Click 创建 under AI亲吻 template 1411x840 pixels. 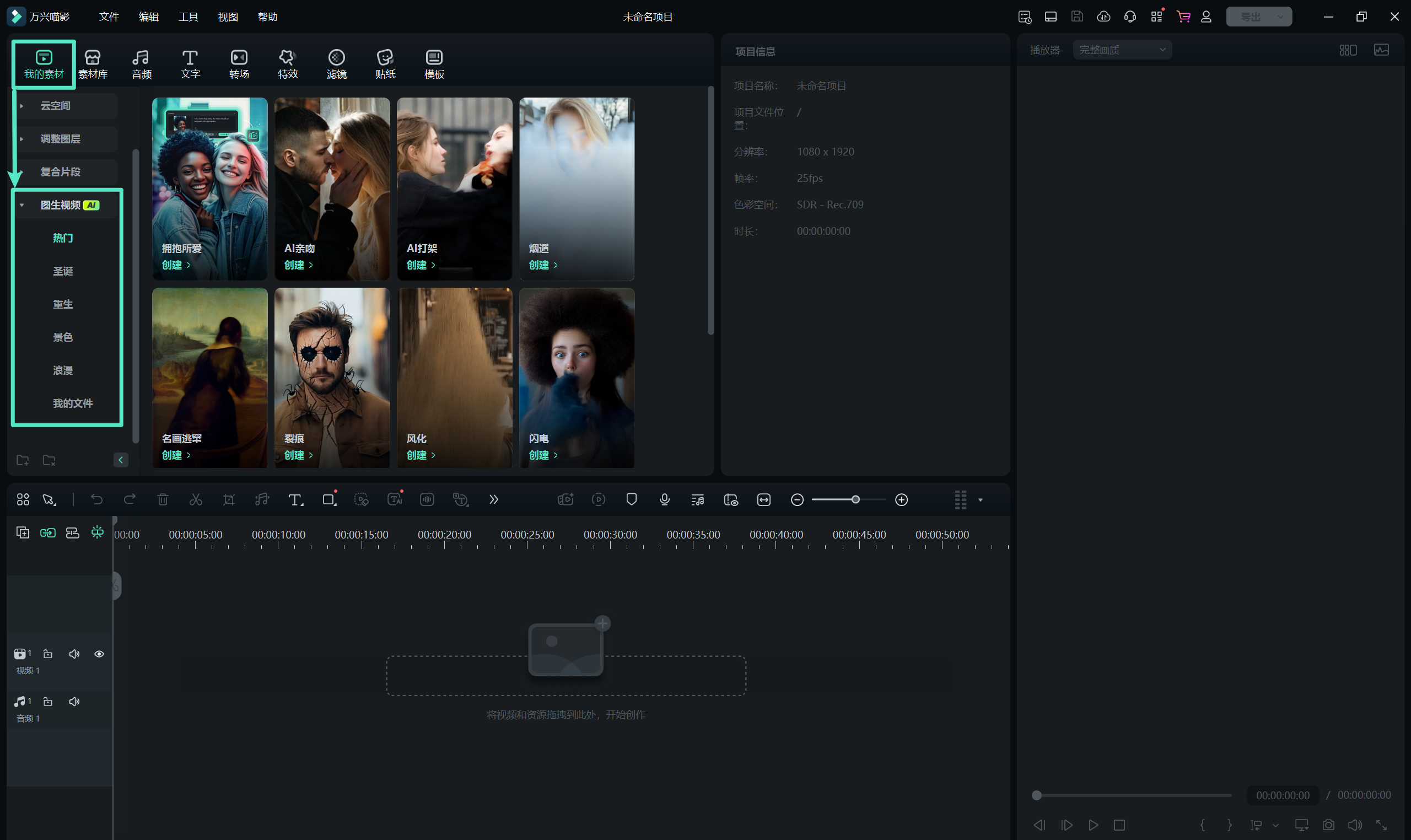298,265
